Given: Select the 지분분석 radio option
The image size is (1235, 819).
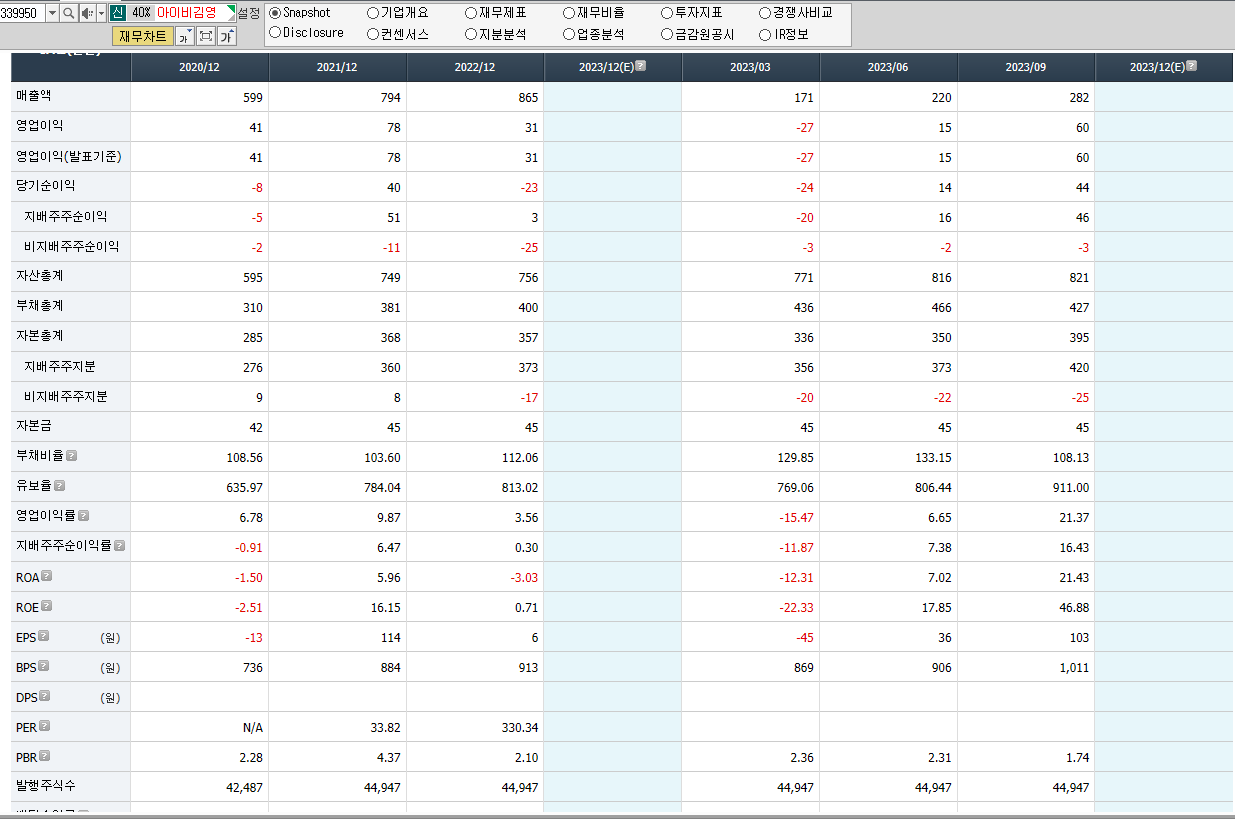Looking at the screenshot, I should pyautogui.click(x=471, y=34).
